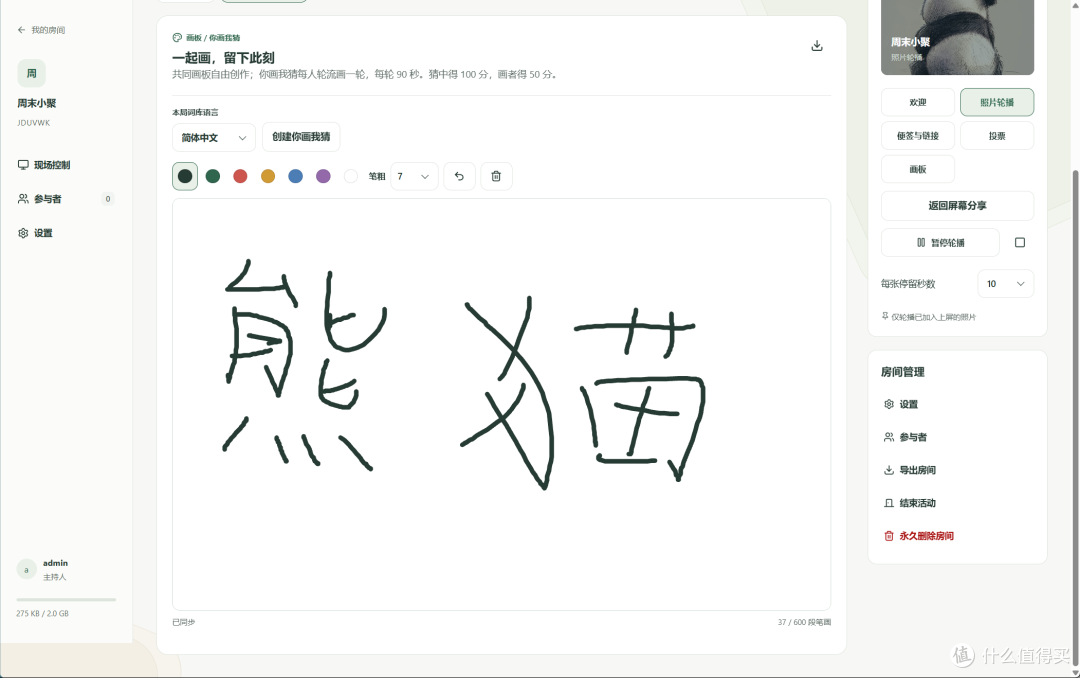The image size is (1080, 678).
Task: Open 设置 under 房间管理
Action: pos(908,404)
